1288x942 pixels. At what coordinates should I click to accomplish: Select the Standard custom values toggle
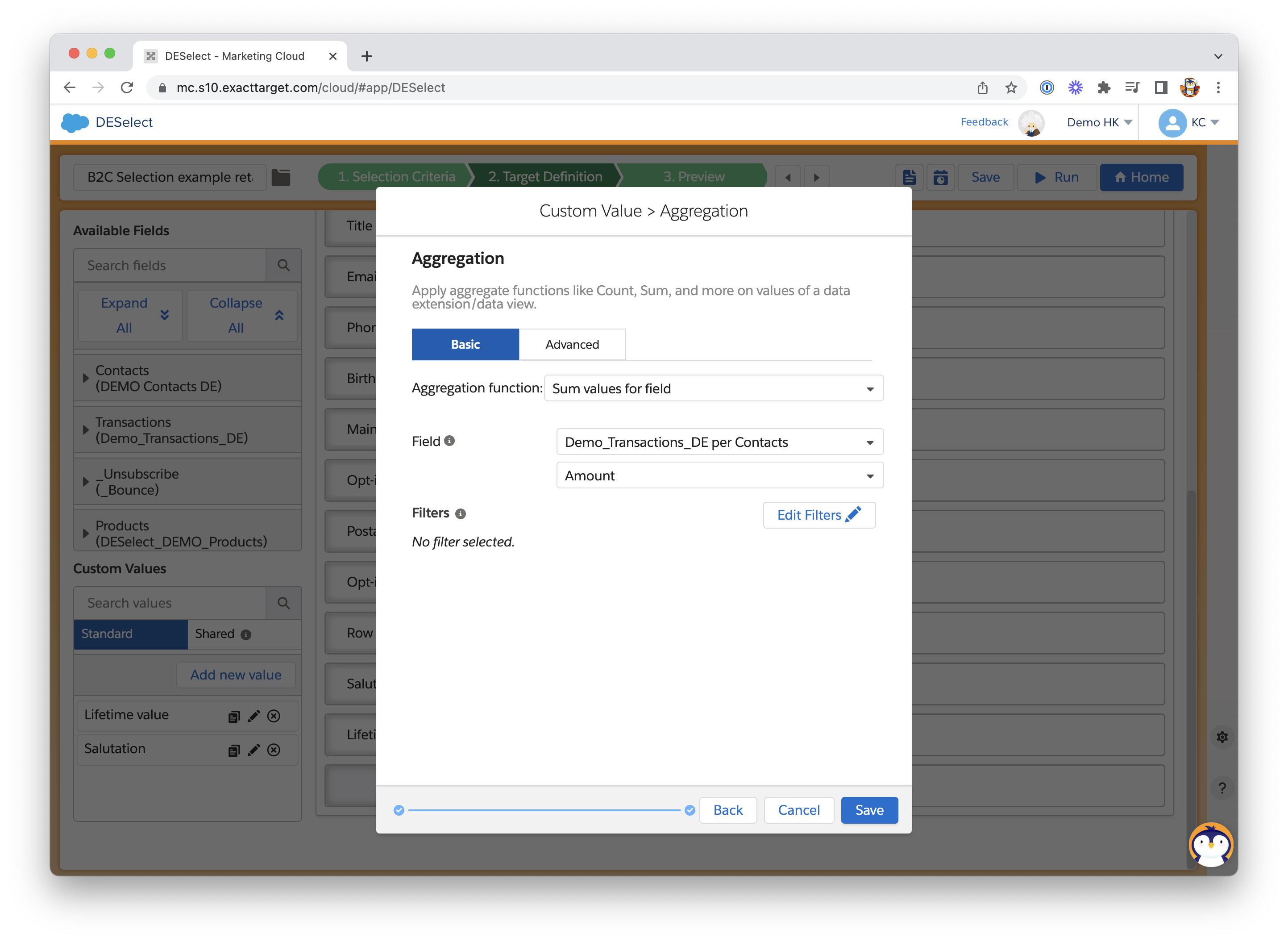(130, 634)
